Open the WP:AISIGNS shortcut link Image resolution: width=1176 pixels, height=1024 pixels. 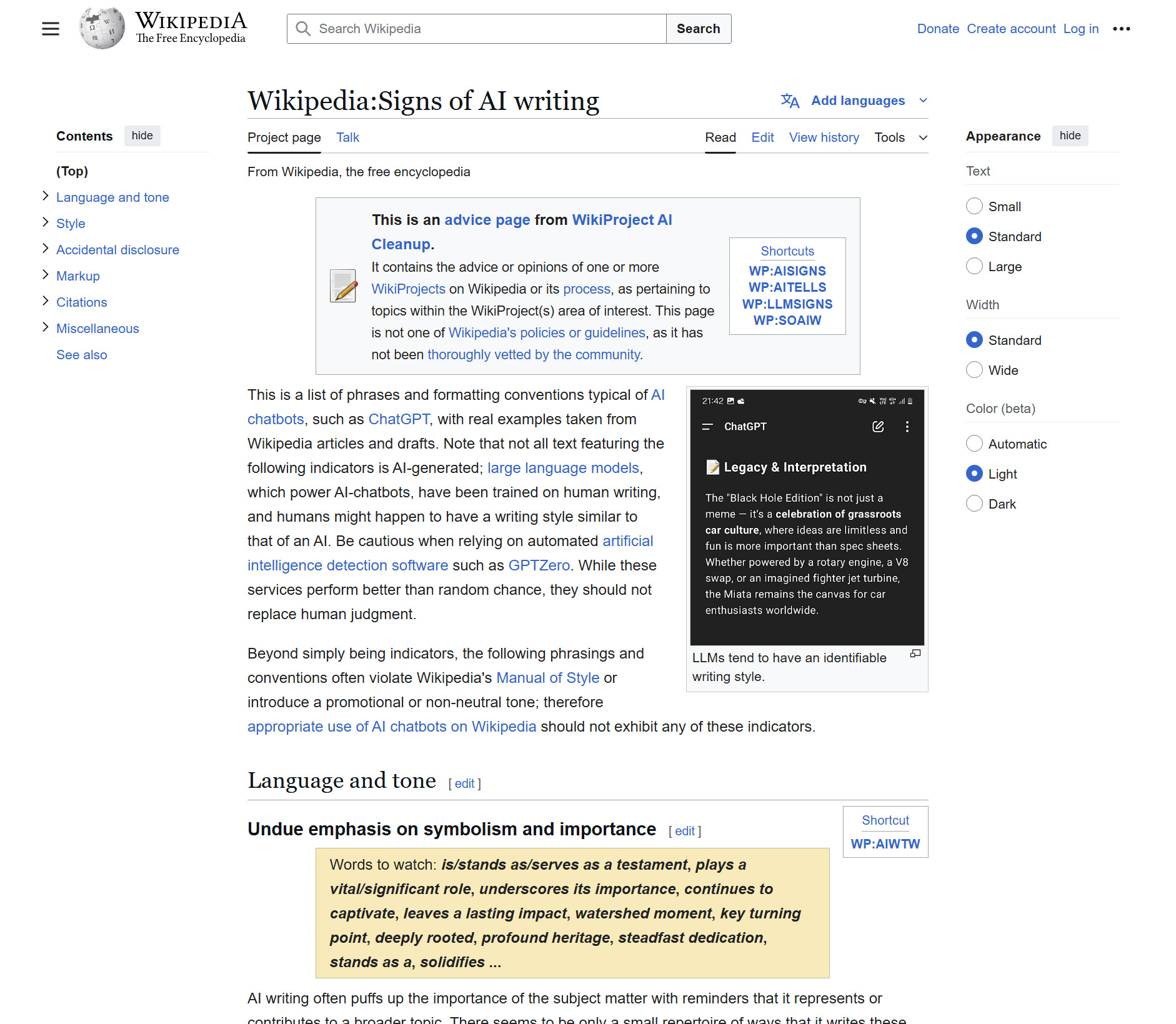[x=787, y=271]
